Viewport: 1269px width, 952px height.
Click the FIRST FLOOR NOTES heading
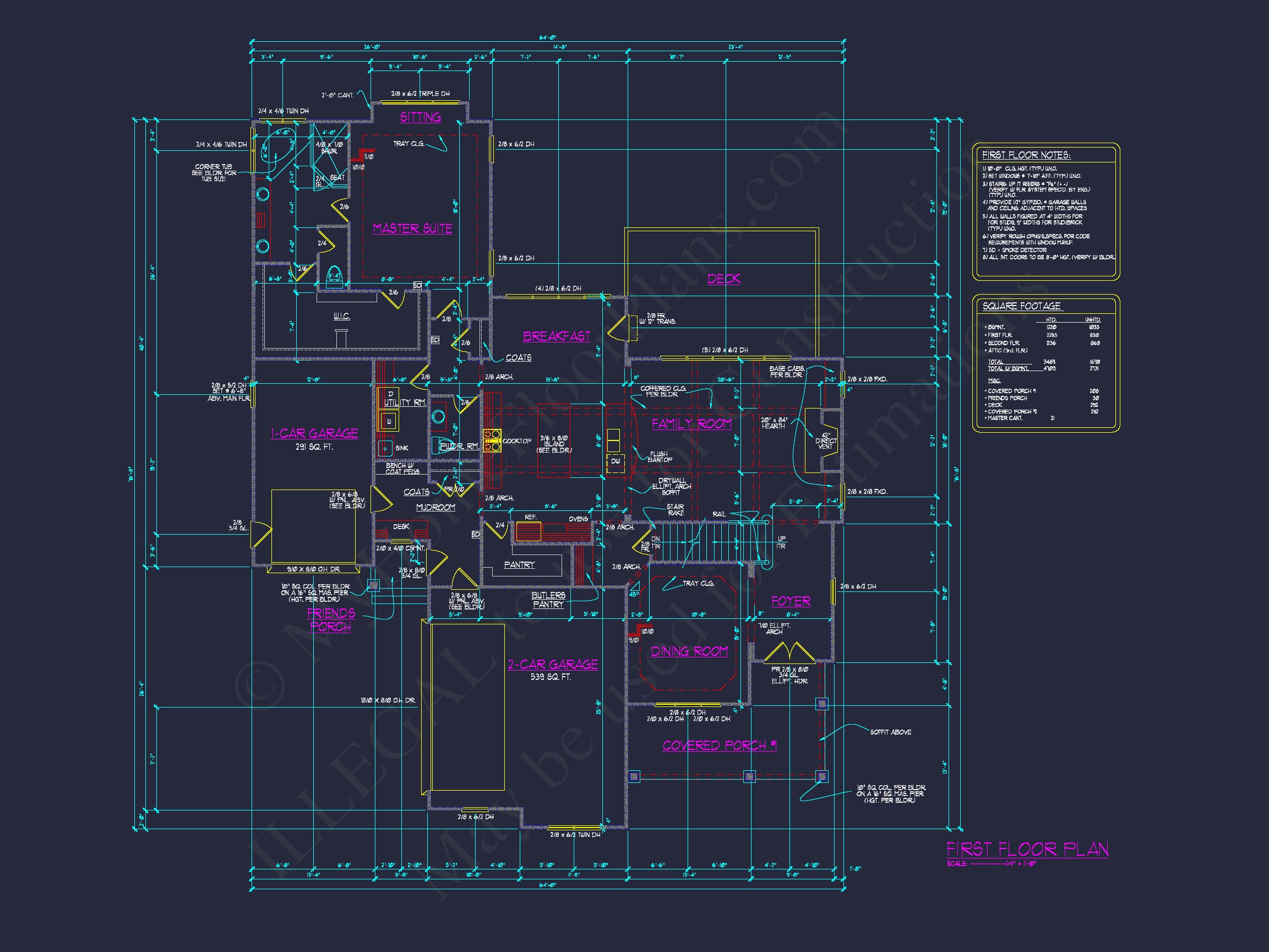click(1026, 155)
